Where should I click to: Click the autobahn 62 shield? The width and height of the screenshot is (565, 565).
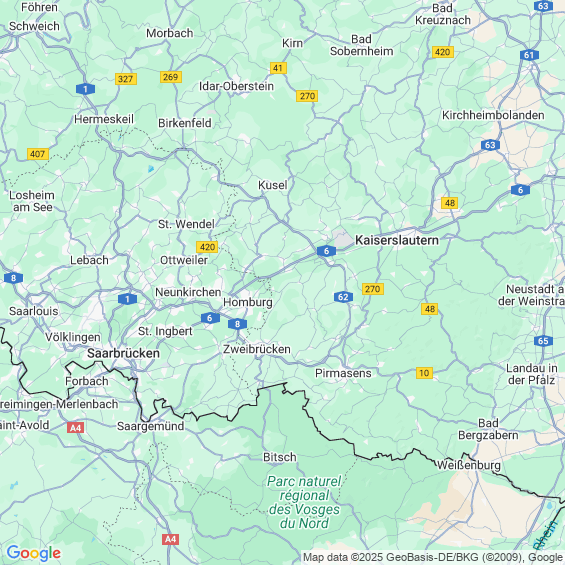(343, 297)
